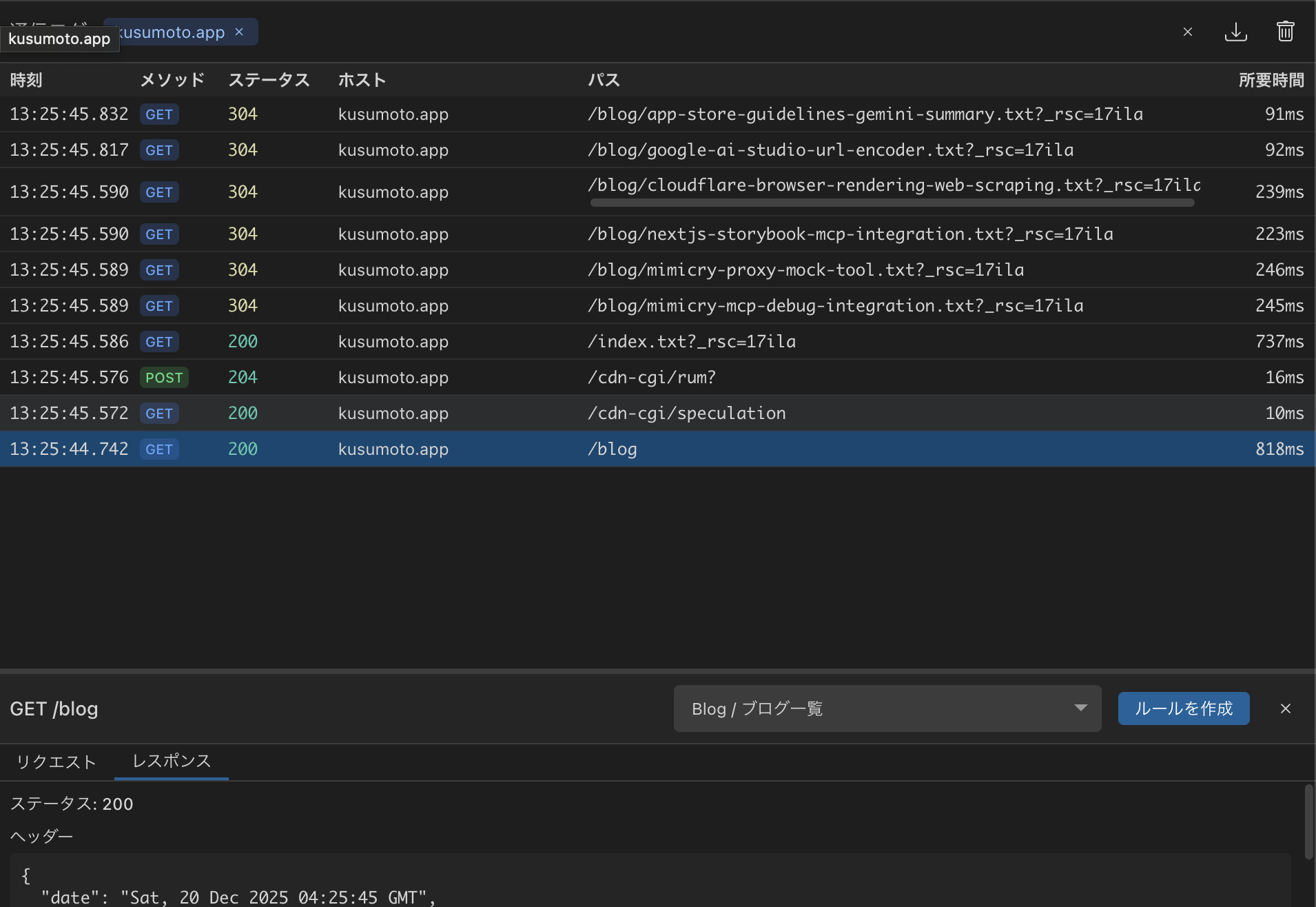Close the GET /blog detail panel
Image resolution: width=1316 pixels, height=907 pixels.
click(1286, 709)
